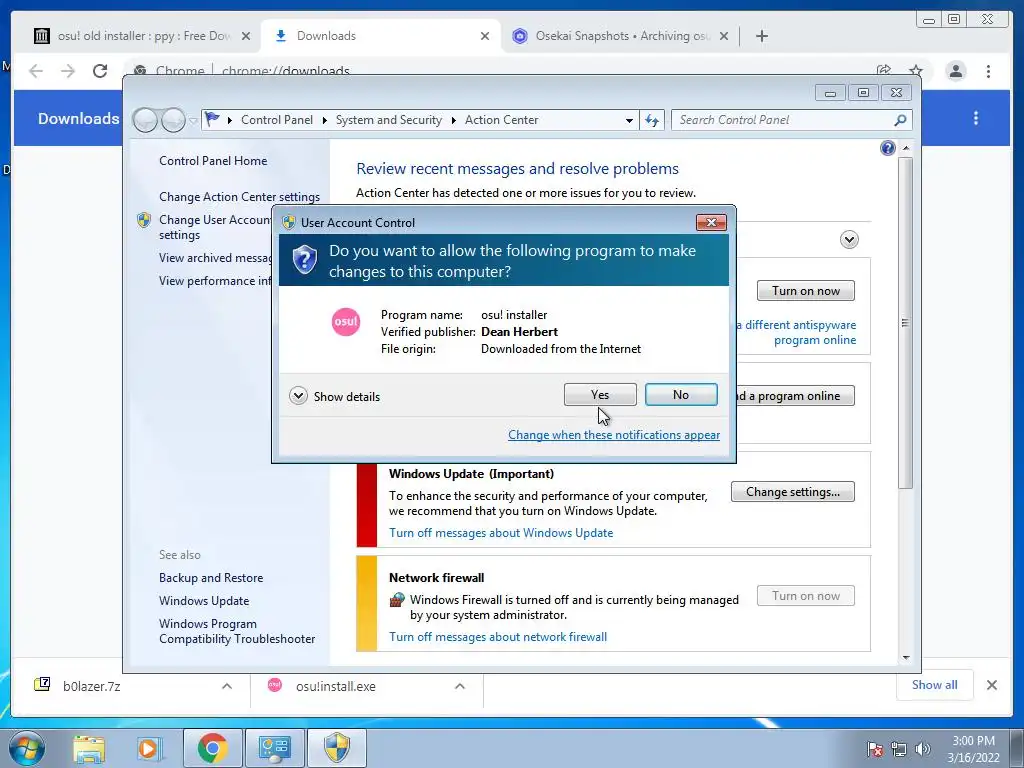The height and width of the screenshot is (768, 1024).
Task: Open Windows Update in See also
Action: pos(204,601)
